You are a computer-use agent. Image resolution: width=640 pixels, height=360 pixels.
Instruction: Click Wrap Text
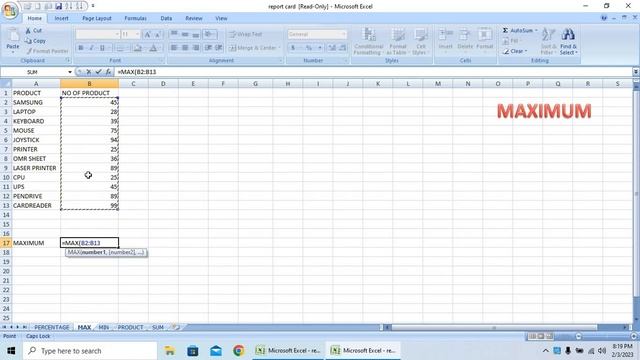coord(245,34)
